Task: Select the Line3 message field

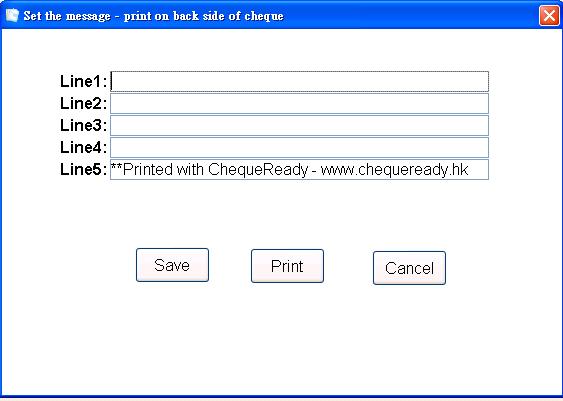Action: click(299, 125)
